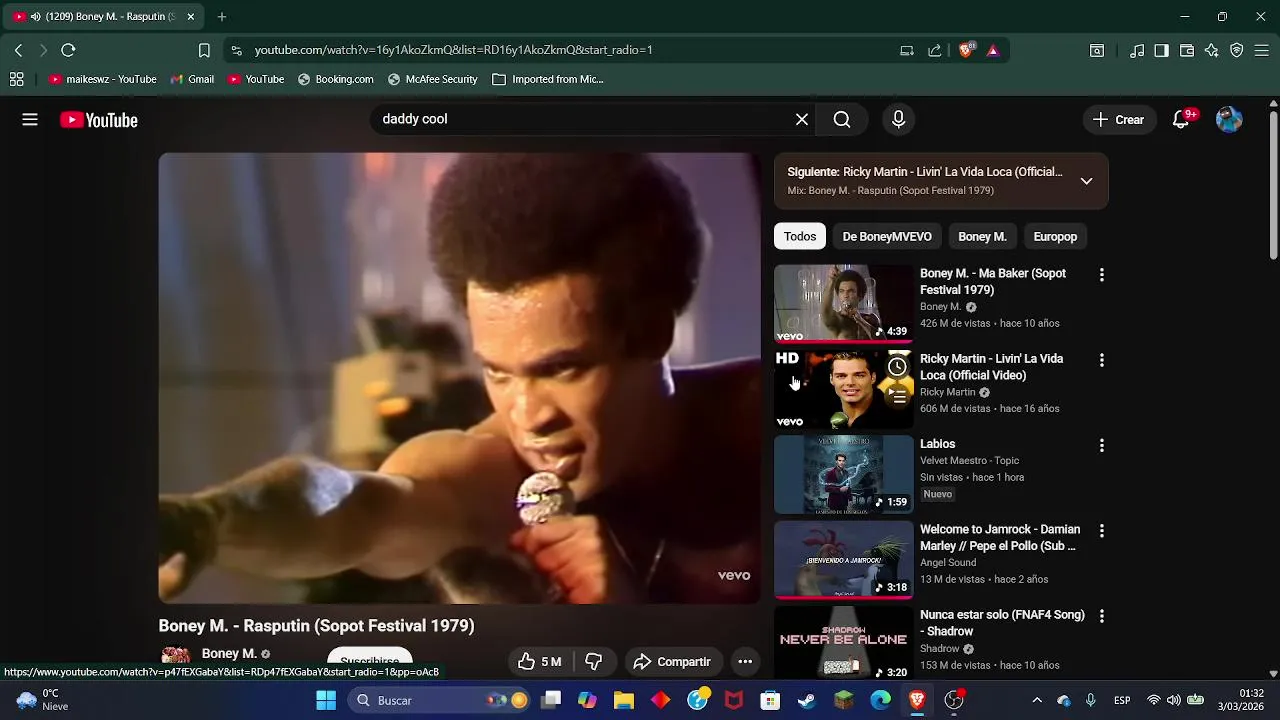Click the Rasputin video player

click(460, 378)
